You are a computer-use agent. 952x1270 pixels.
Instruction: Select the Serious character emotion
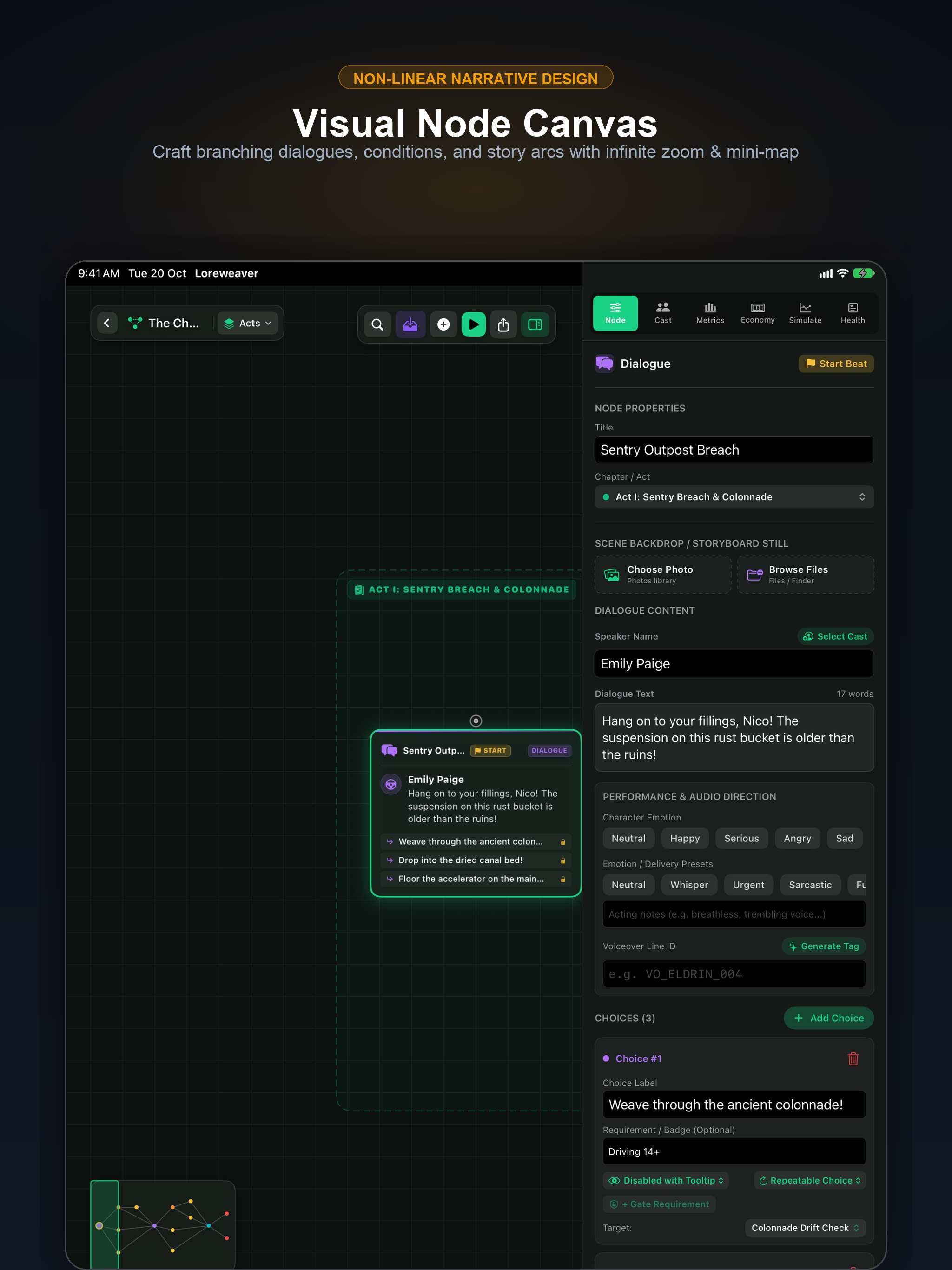741,838
